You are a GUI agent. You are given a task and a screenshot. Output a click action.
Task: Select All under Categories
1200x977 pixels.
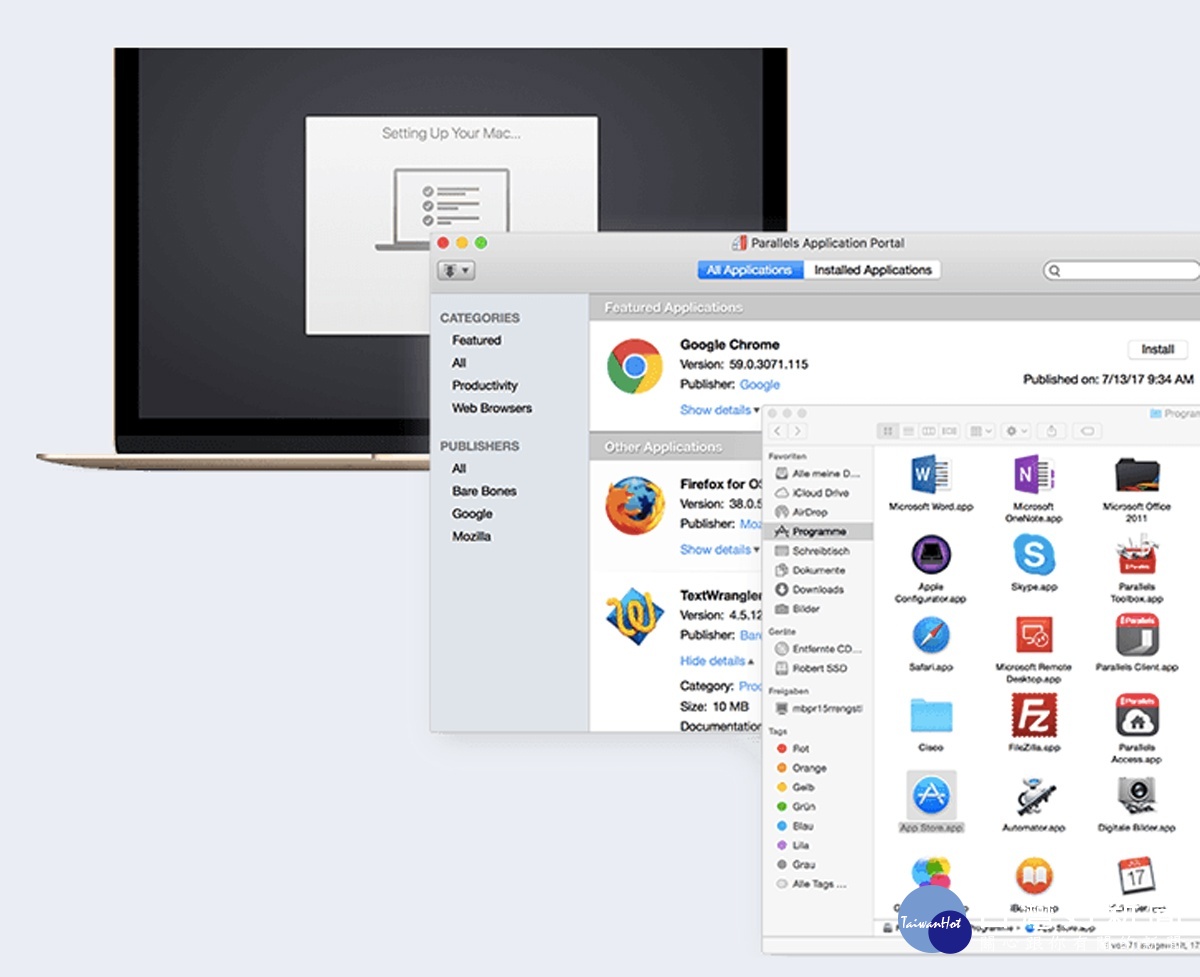459,363
